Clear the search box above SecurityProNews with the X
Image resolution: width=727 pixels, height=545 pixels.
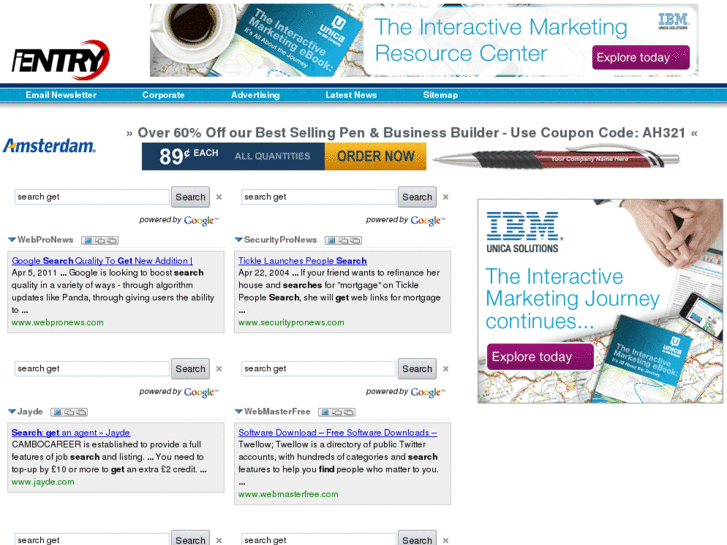point(446,197)
